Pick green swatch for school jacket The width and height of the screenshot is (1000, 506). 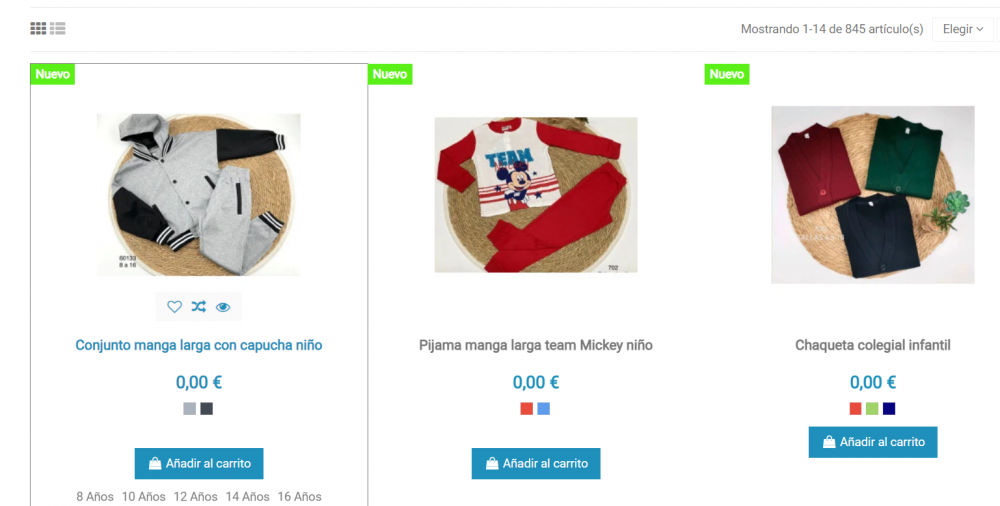[x=872, y=408]
